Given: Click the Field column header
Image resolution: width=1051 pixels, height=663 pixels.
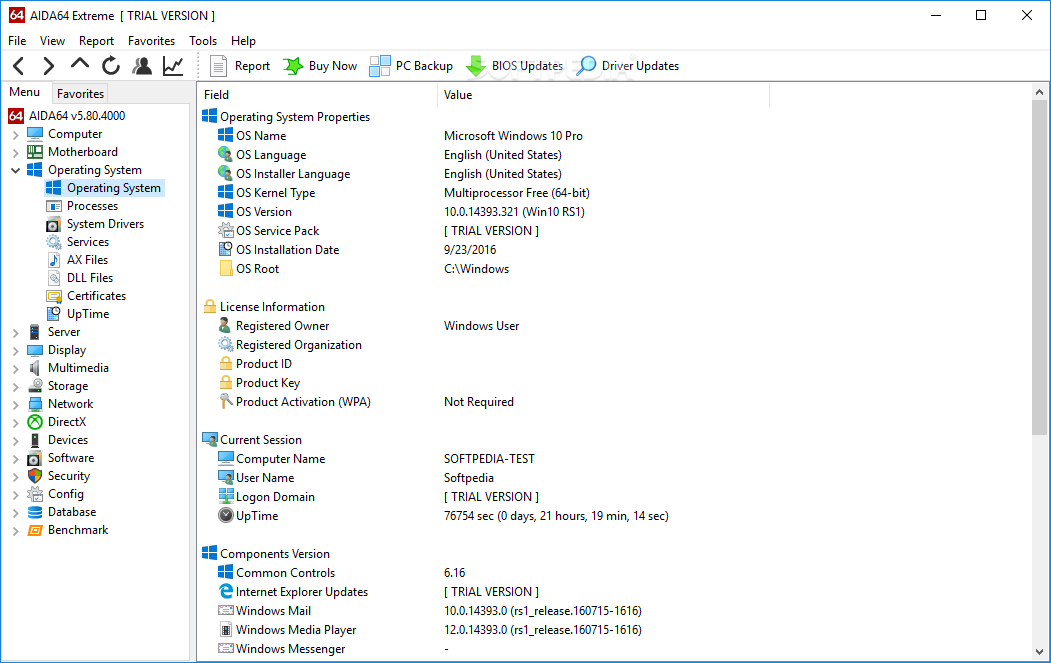Looking at the screenshot, I should [x=318, y=95].
